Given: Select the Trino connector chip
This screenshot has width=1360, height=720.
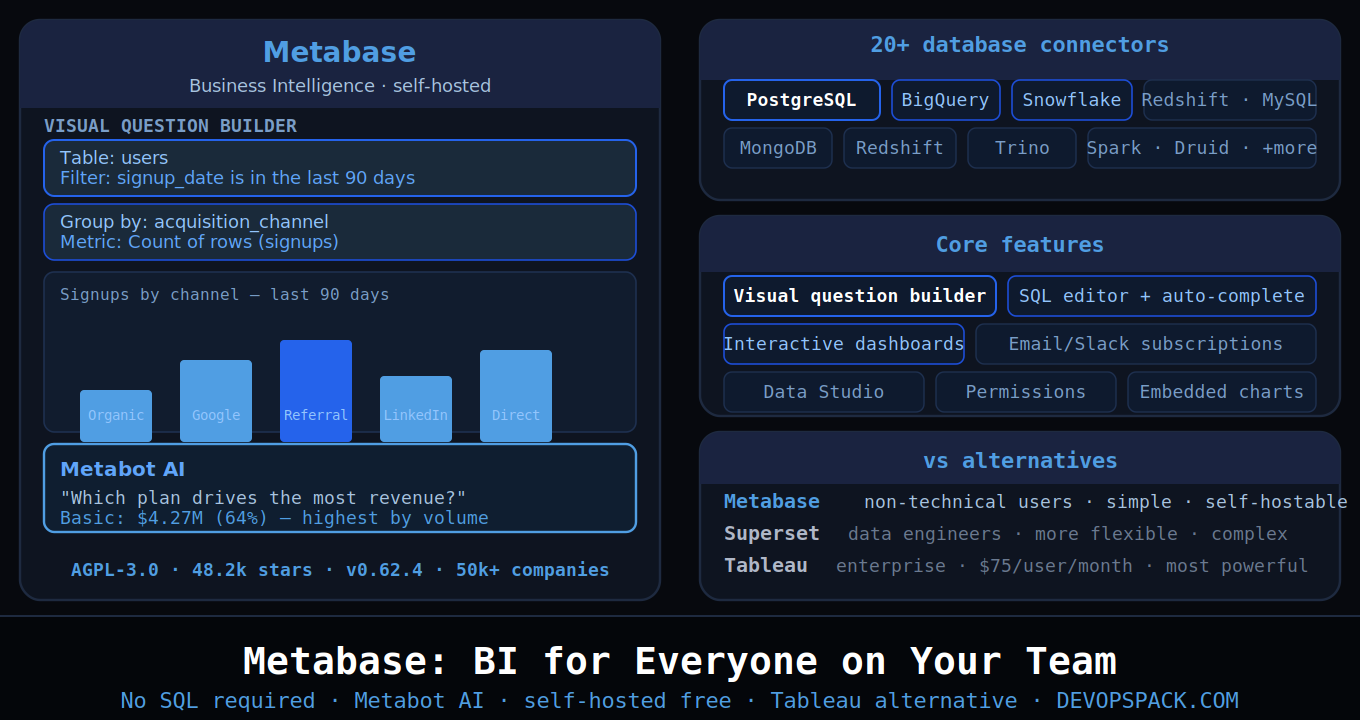Looking at the screenshot, I should pyautogui.click(x=1022, y=148).
